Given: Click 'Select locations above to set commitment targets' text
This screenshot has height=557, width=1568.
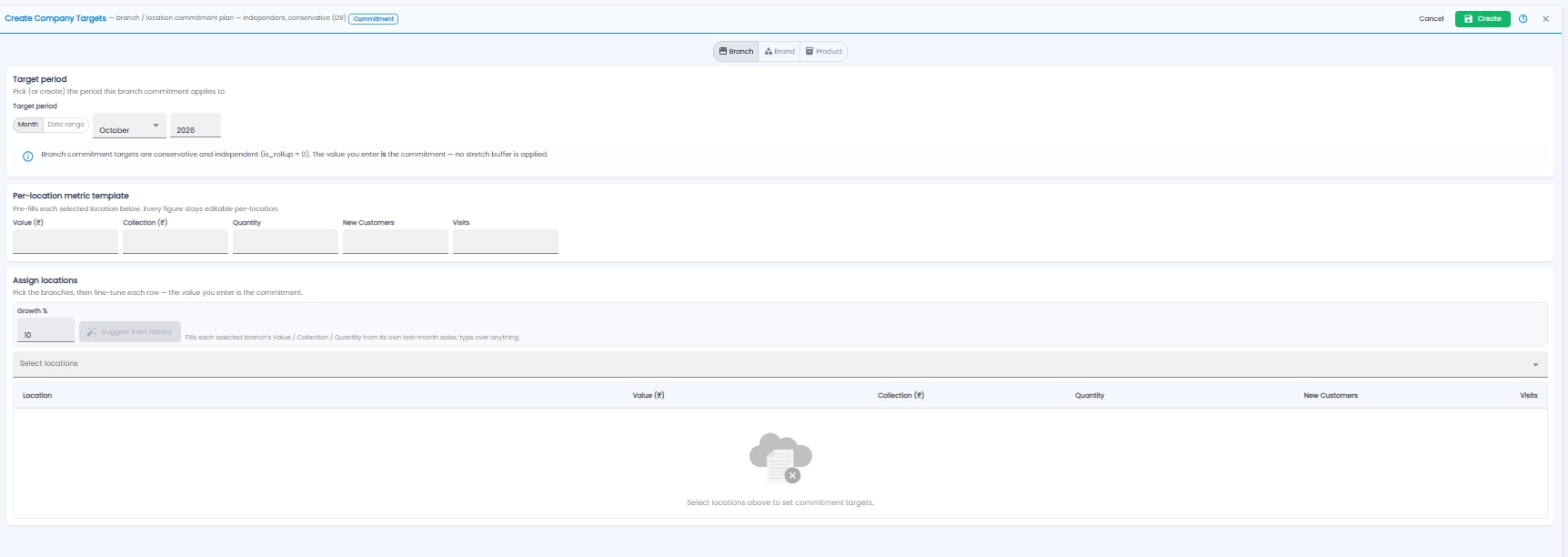Looking at the screenshot, I should pos(780,502).
